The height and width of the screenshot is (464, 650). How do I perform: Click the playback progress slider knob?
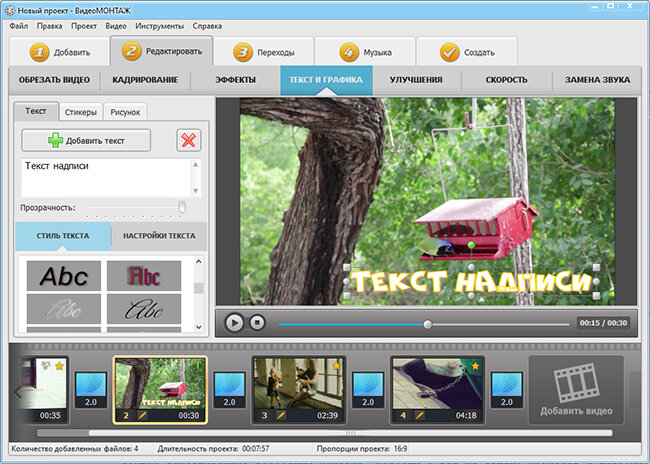(427, 324)
